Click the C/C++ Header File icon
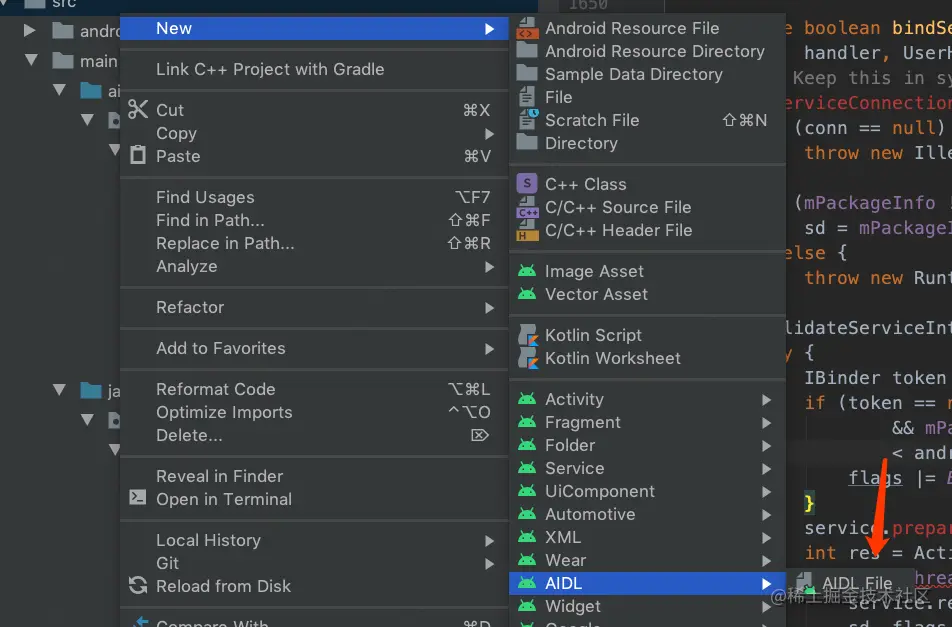This screenshot has width=952, height=627. [x=527, y=230]
